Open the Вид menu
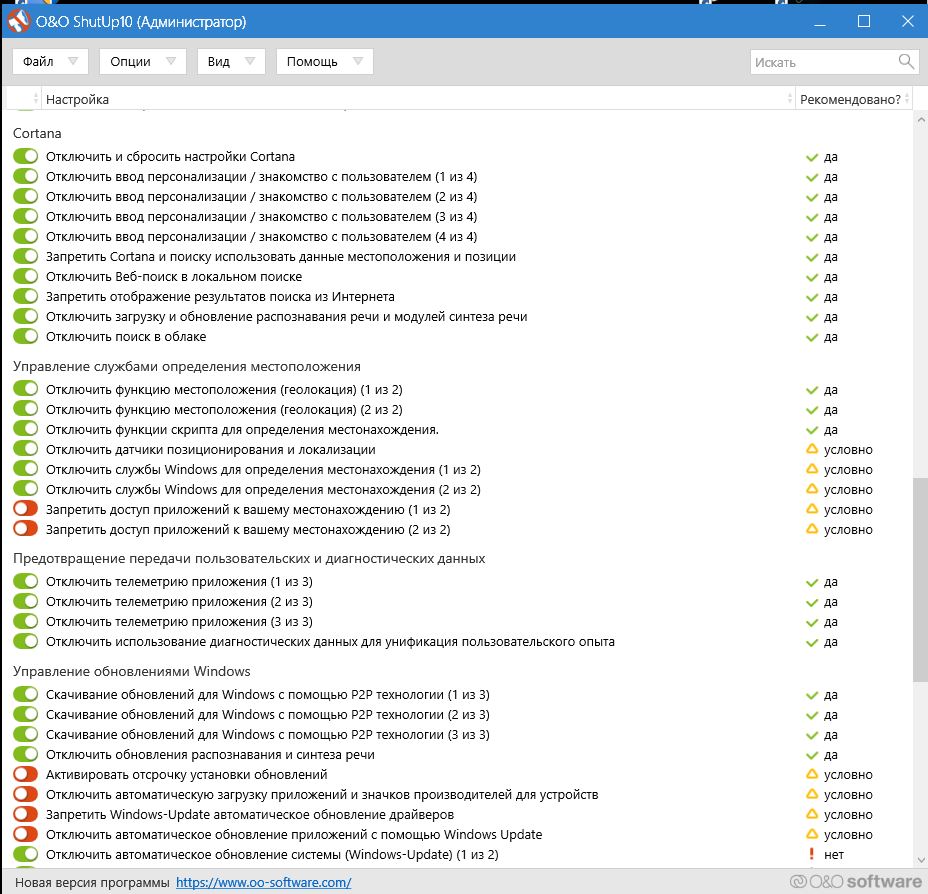This screenshot has height=894, width=928. [x=231, y=62]
